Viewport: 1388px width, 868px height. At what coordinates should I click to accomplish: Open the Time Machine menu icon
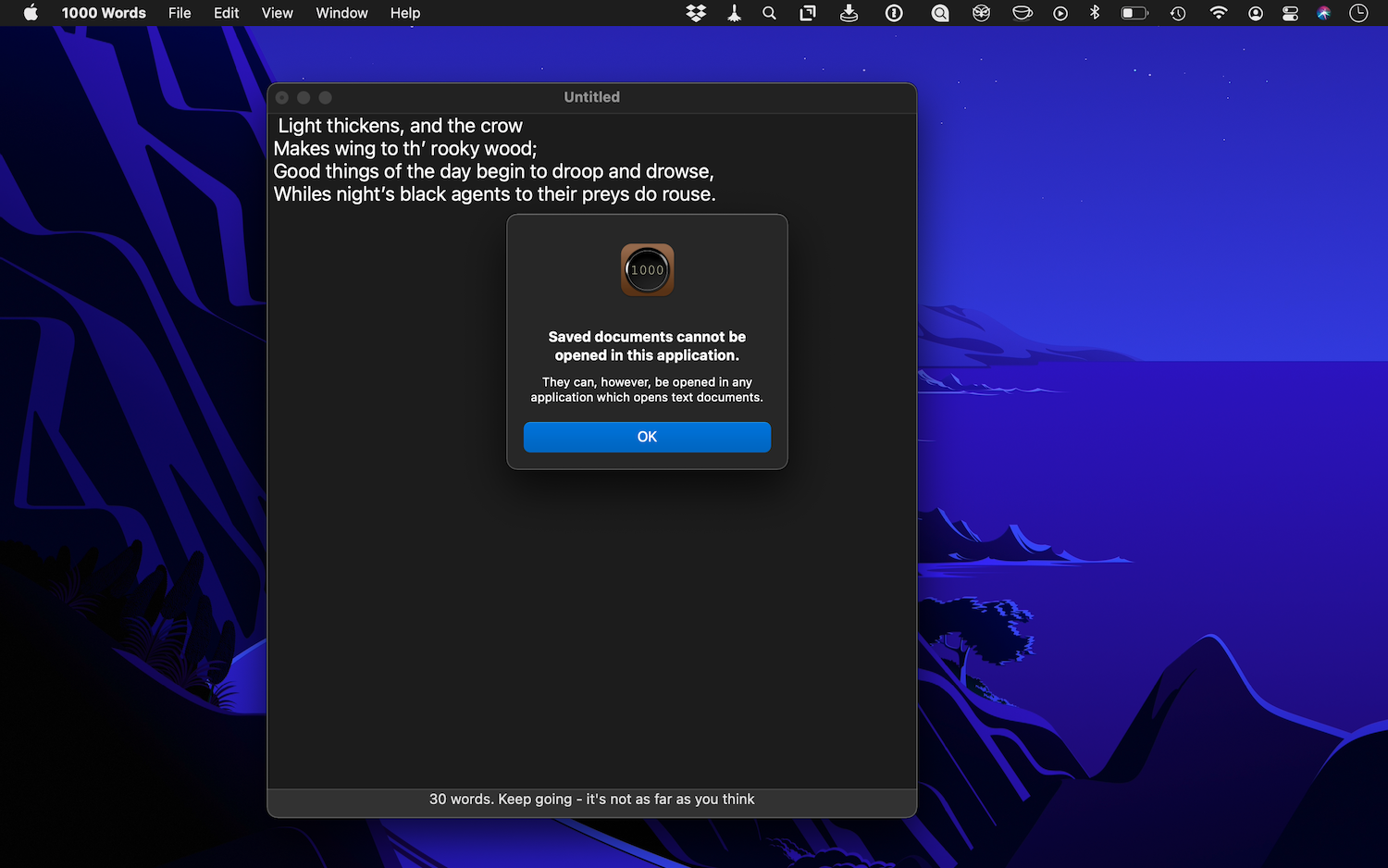1178,13
